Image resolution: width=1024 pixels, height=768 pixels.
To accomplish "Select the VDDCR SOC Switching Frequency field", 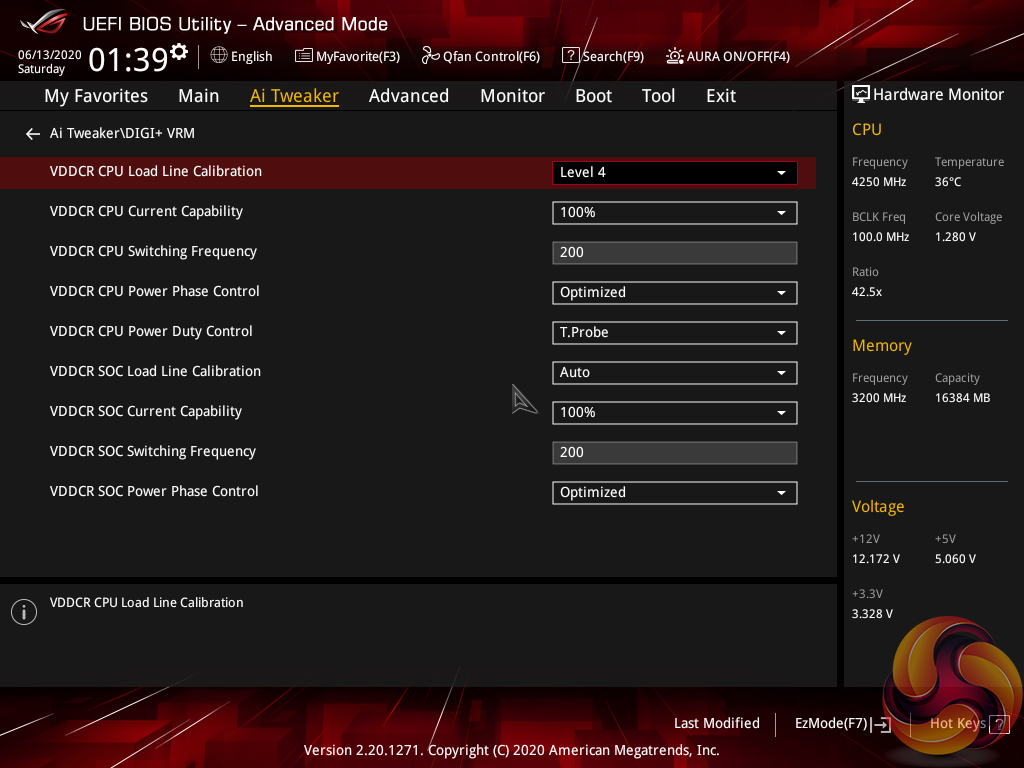I will (674, 452).
